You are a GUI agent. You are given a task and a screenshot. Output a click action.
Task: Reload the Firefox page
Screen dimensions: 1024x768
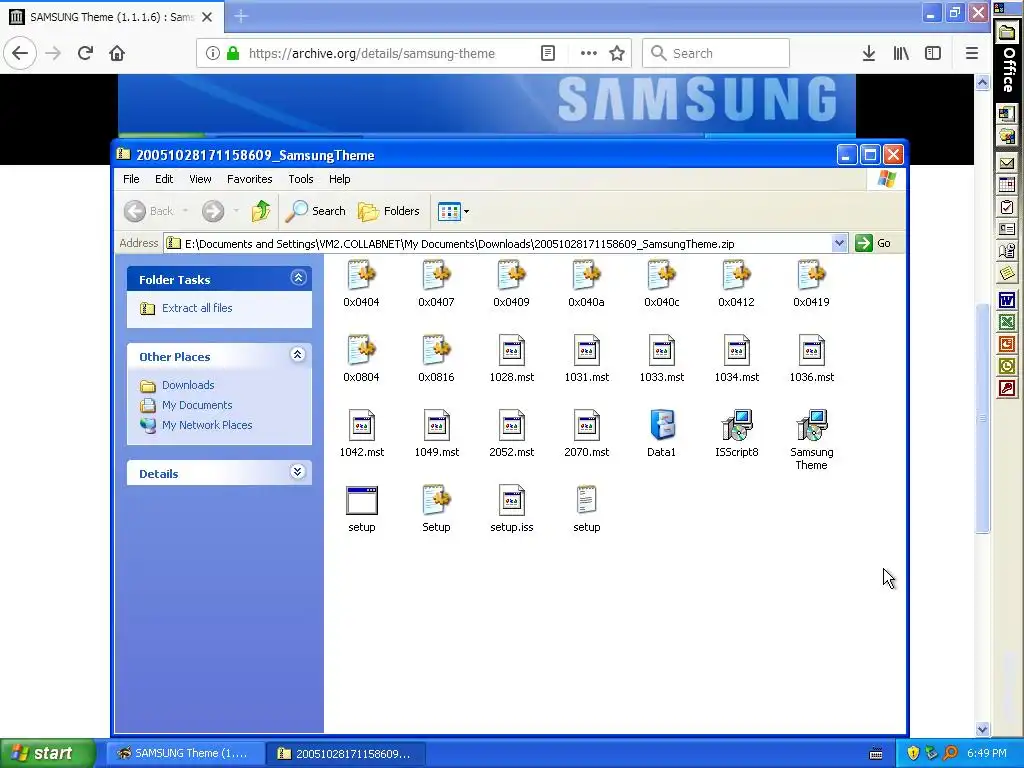pos(85,53)
